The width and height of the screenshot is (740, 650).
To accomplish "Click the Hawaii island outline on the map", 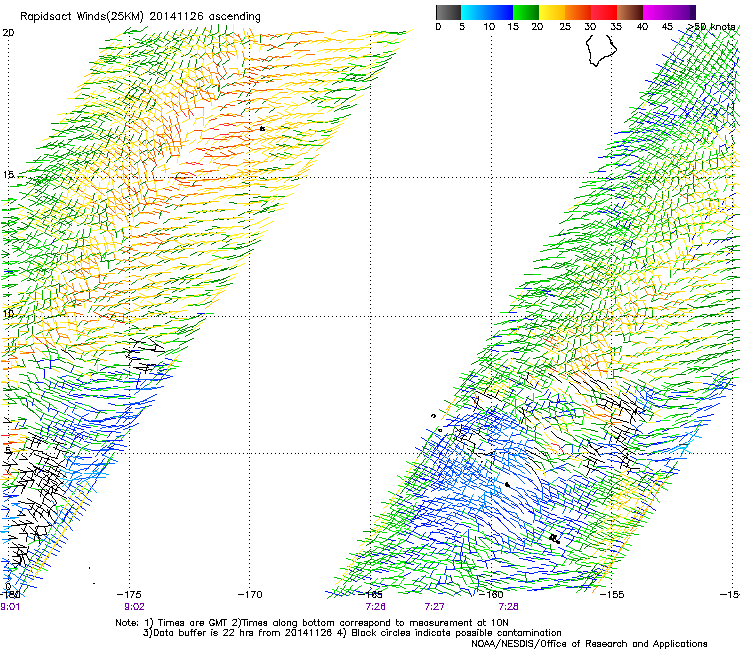I will (601, 49).
